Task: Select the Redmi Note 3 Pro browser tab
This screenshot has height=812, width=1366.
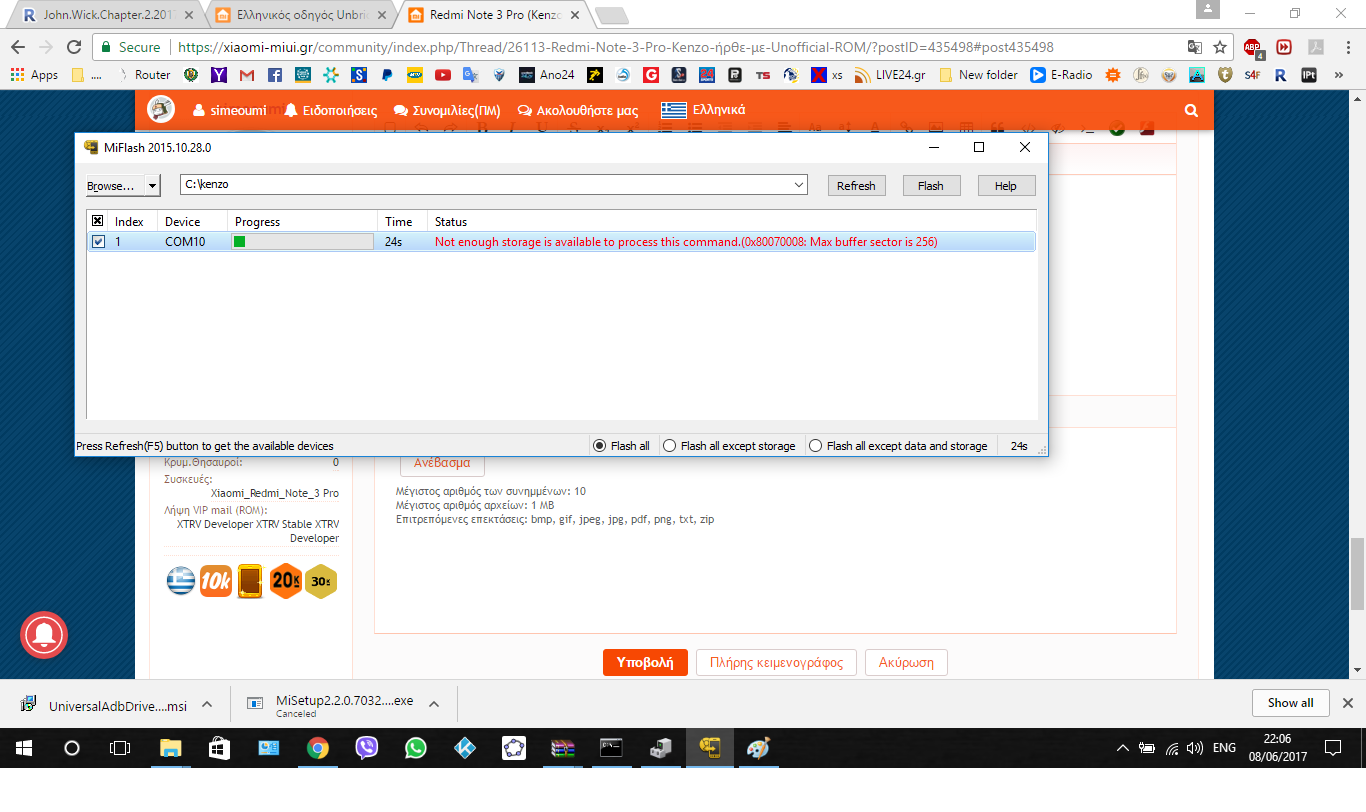Action: 491,15
